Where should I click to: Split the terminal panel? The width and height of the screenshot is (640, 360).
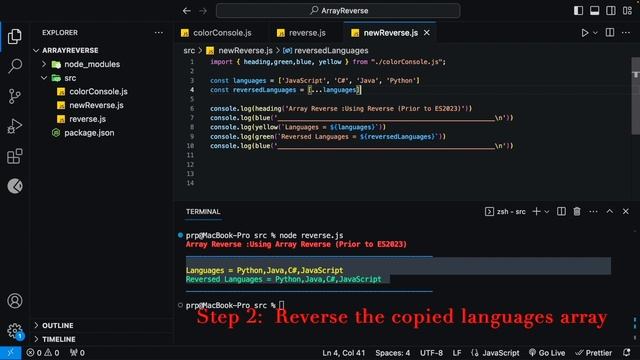point(561,211)
